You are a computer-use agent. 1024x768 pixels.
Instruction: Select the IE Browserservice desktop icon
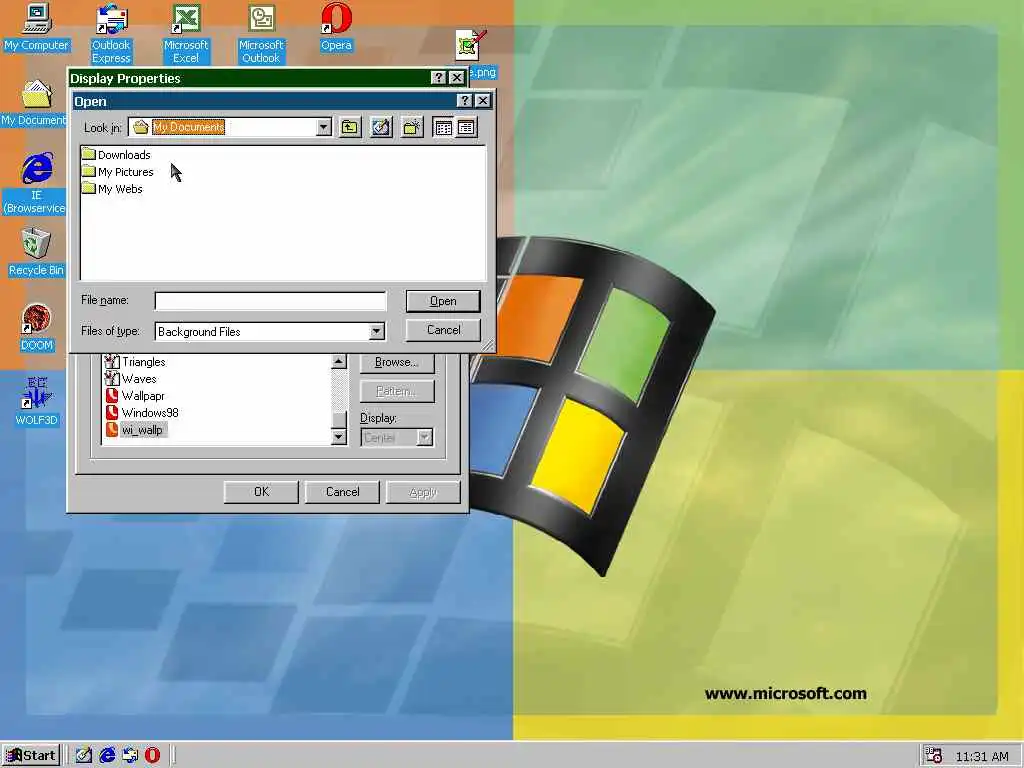35,184
